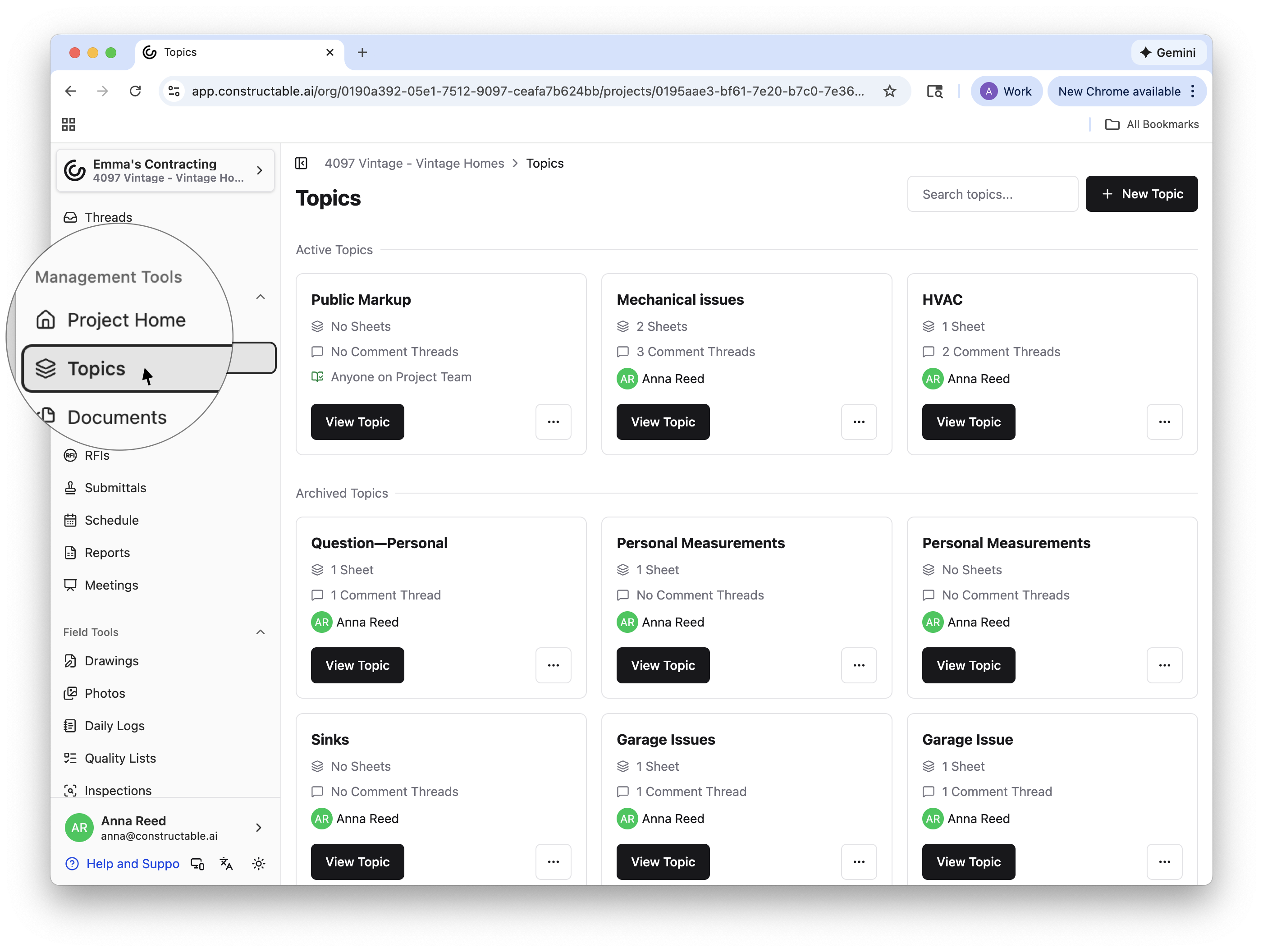Expand the Emma's Contracting project switcher
Screen dimensions: 1263x952
coord(165,170)
